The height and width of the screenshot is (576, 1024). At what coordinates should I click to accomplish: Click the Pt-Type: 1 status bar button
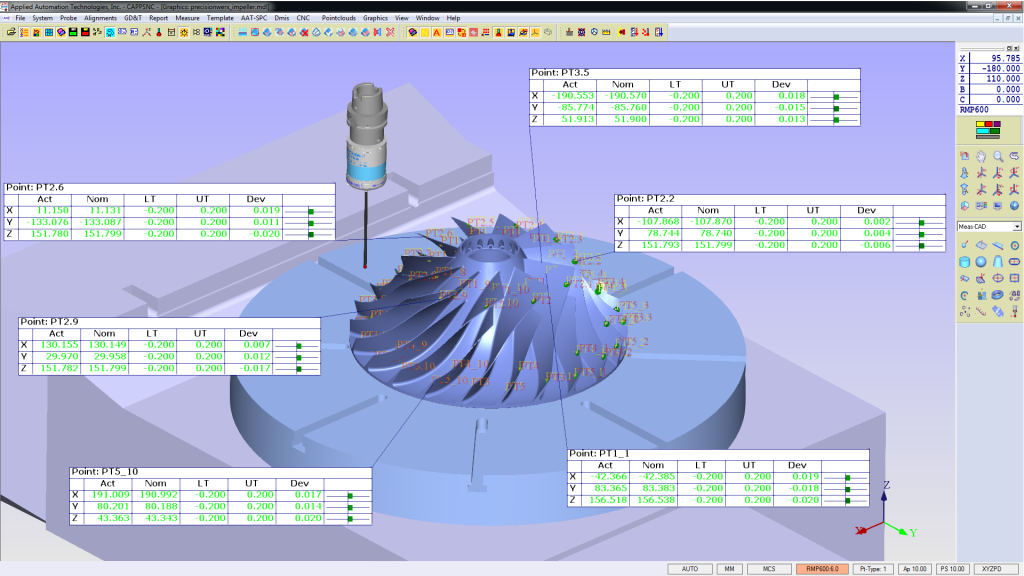[x=873, y=566]
